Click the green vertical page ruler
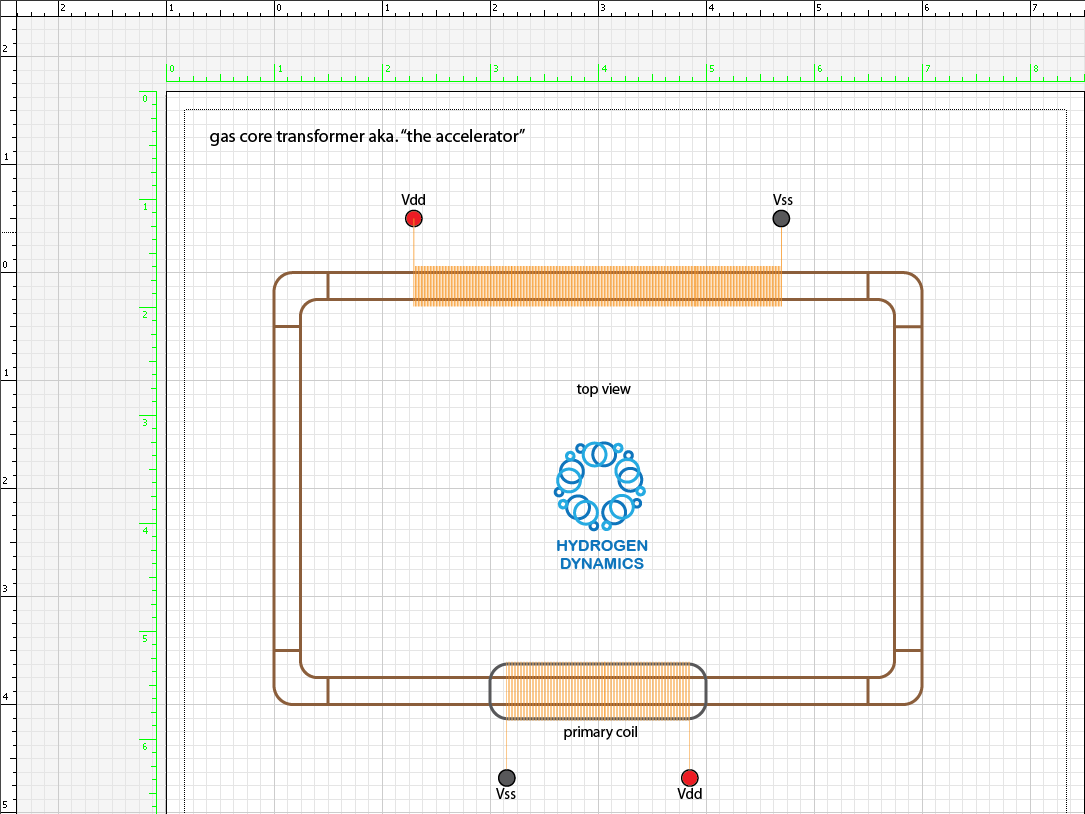 click(x=153, y=450)
